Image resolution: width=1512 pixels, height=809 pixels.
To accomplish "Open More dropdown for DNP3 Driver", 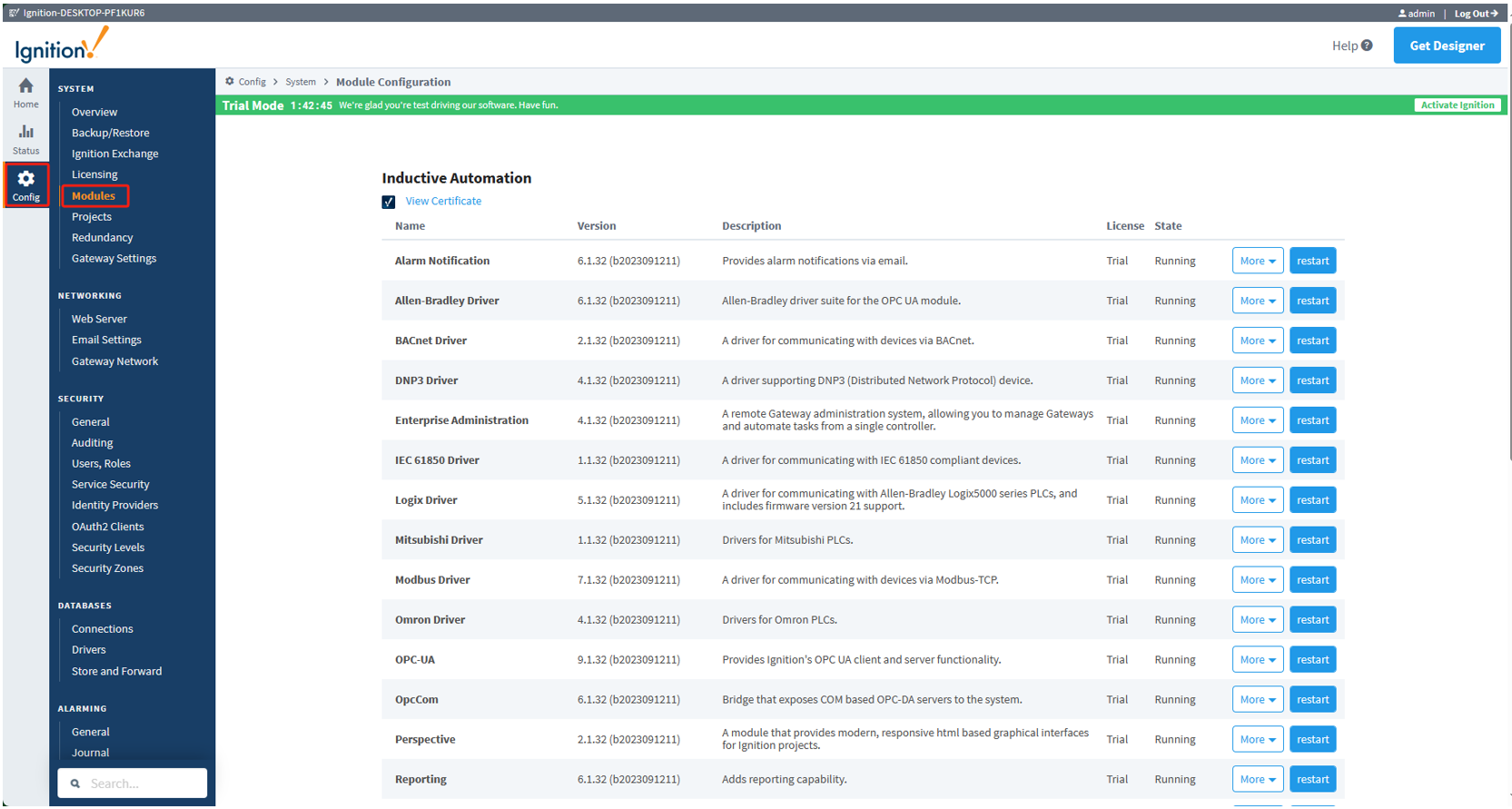I will coord(1258,381).
